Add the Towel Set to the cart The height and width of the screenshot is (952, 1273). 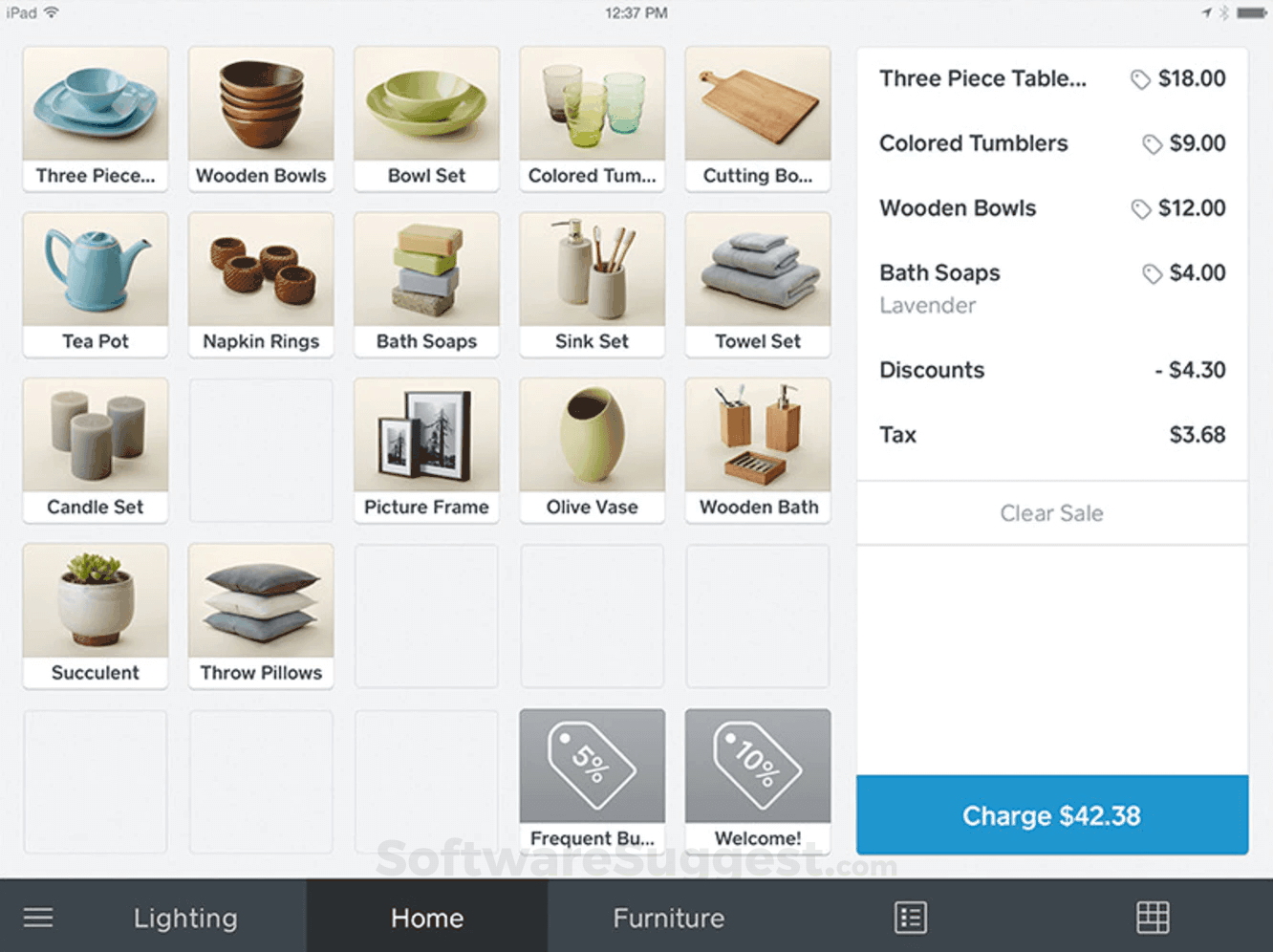coord(757,284)
